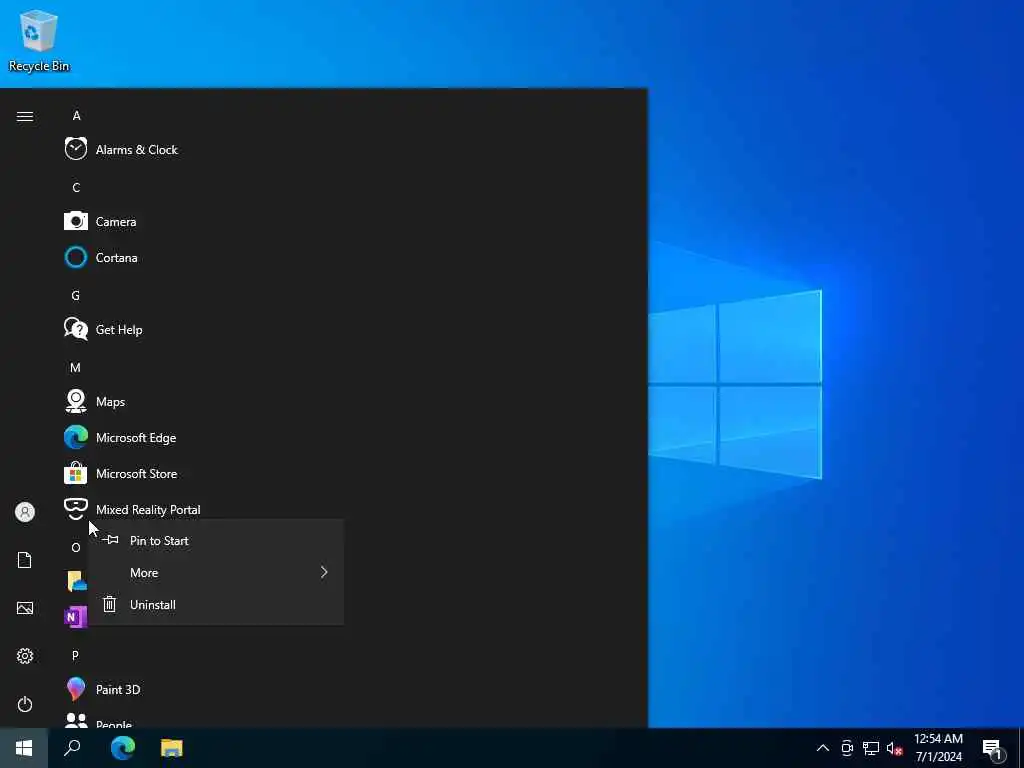Open the Pictures shortcut in Start sidebar

click(25, 608)
